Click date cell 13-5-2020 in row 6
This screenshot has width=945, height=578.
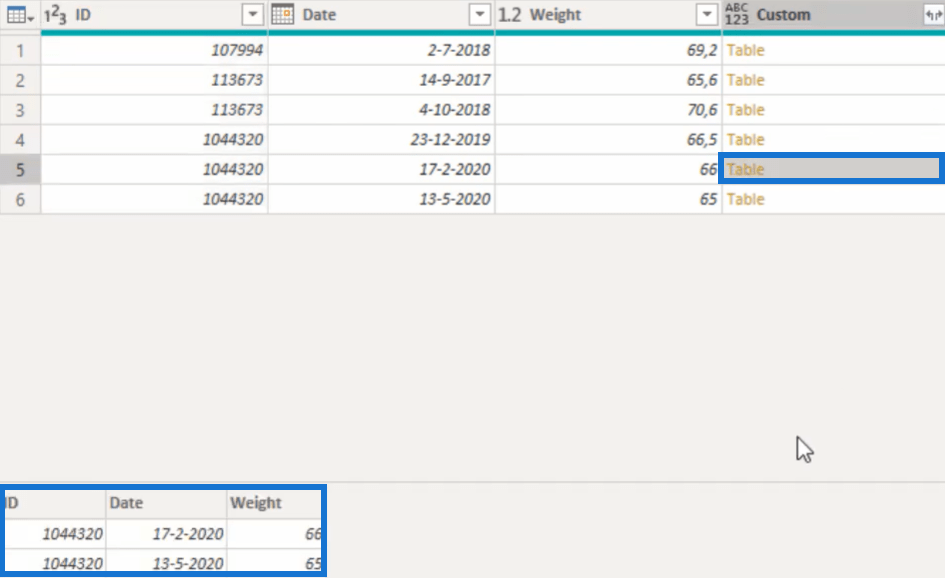click(381, 199)
